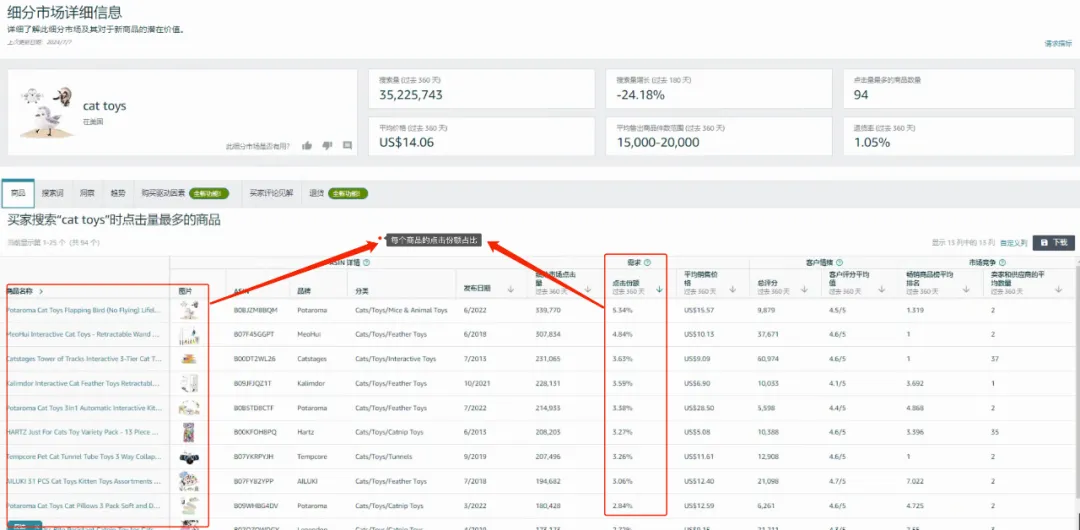Sort by 发布日期 arrow
Viewport: 1080px width, 530px height.
[510, 290]
